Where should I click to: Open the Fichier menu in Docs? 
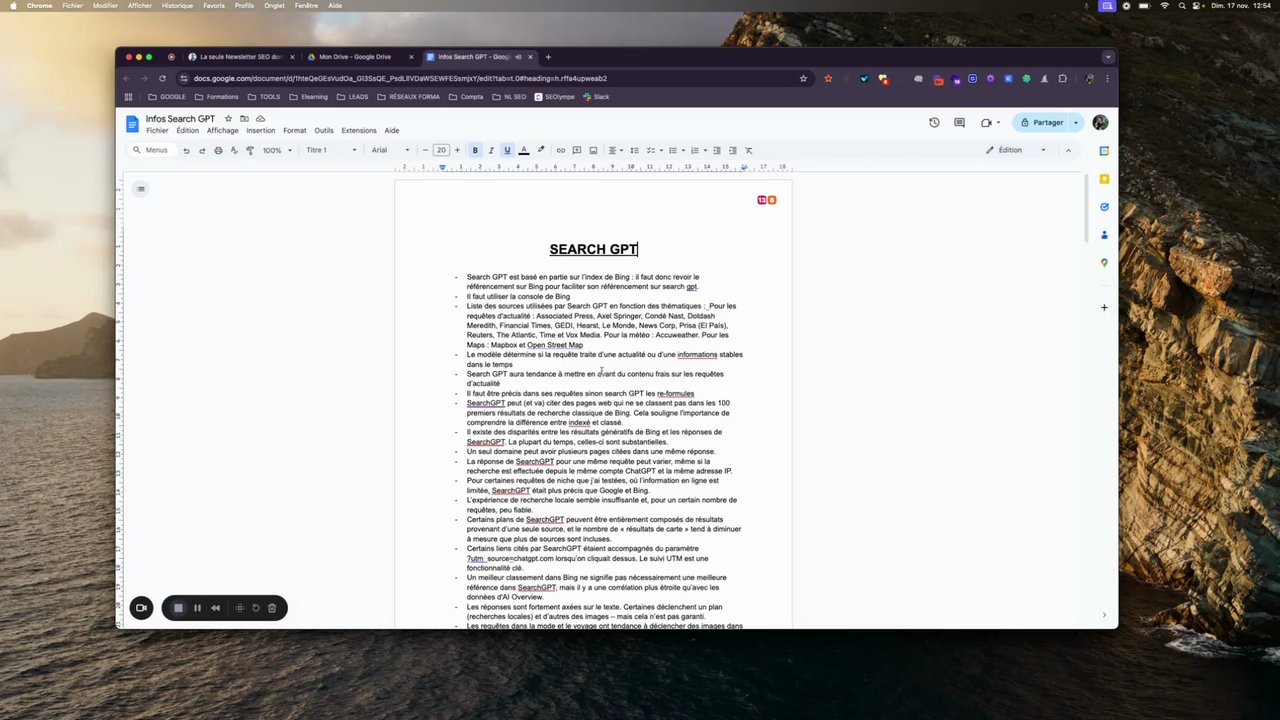pyautogui.click(x=157, y=131)
